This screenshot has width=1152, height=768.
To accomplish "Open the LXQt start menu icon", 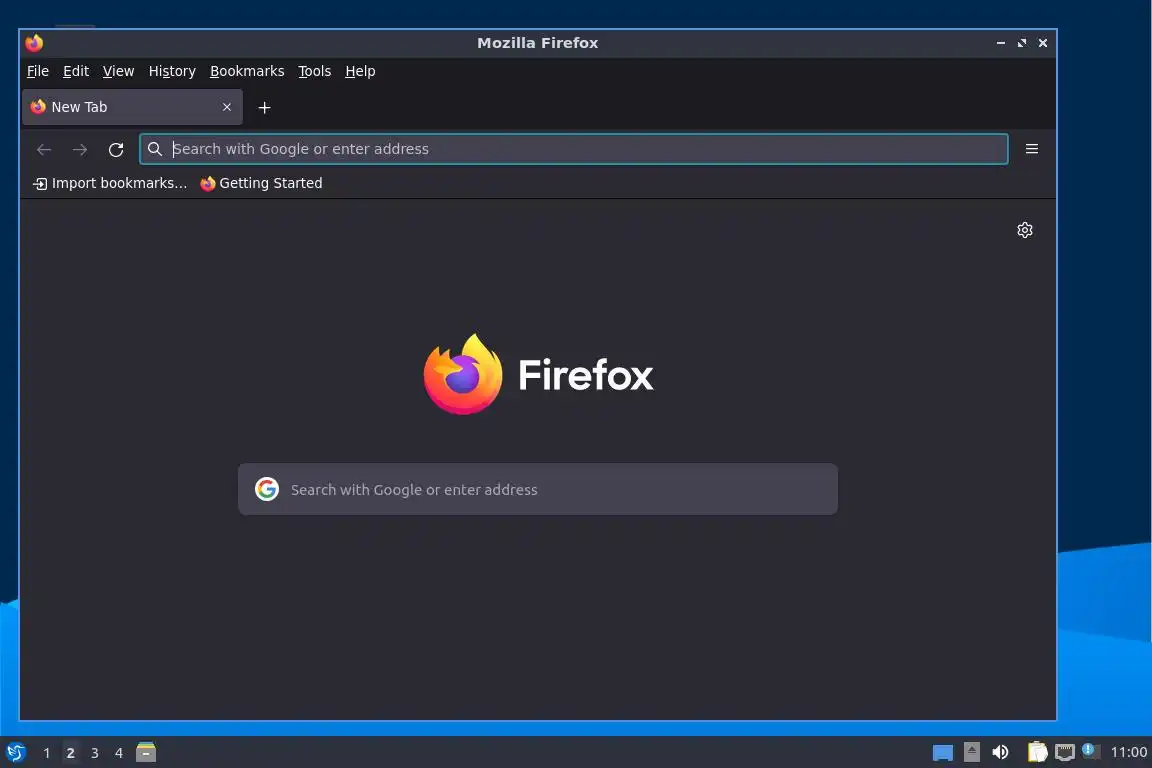I will 15,753.
